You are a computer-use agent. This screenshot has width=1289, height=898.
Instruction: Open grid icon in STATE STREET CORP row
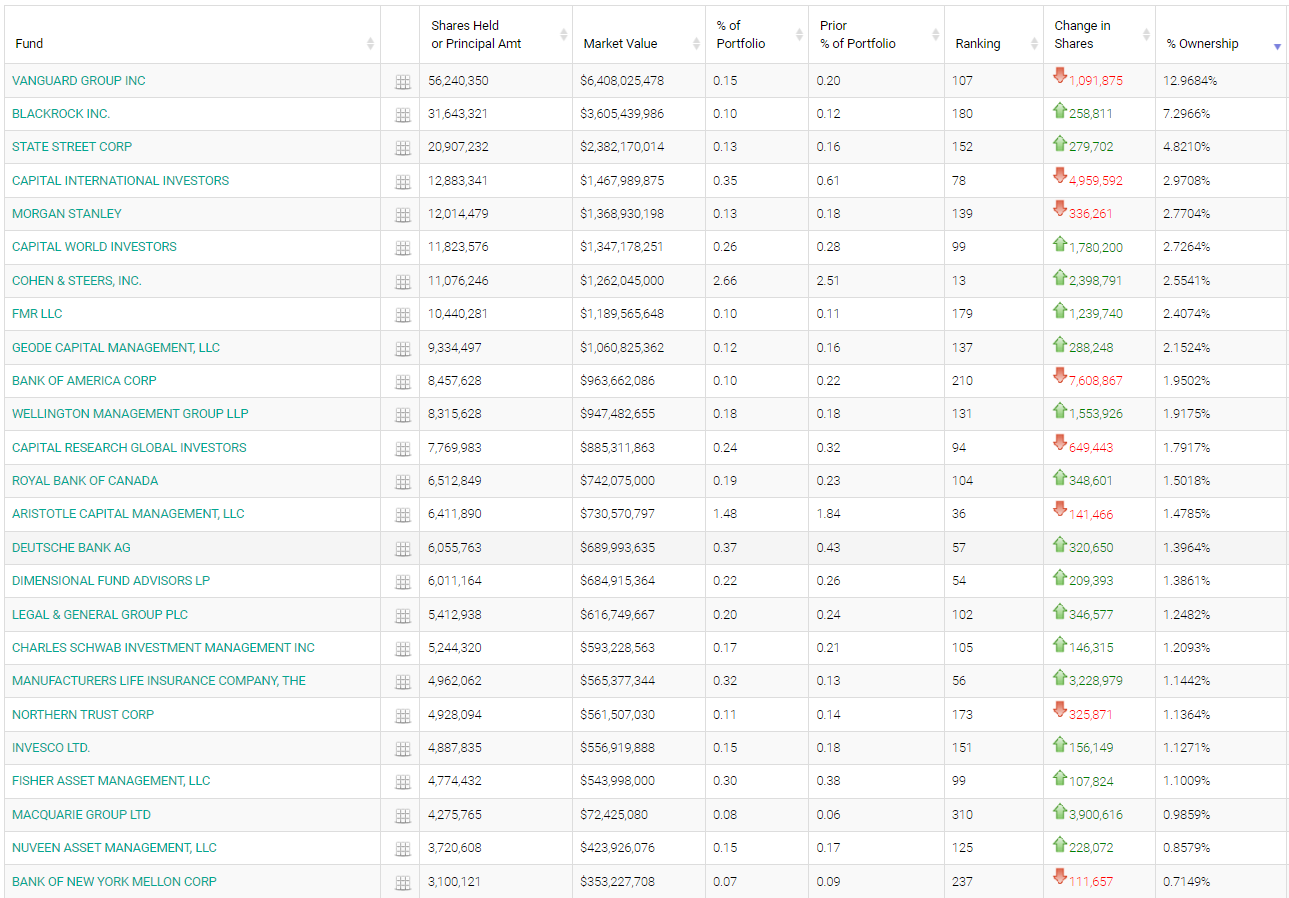(403, 148)
